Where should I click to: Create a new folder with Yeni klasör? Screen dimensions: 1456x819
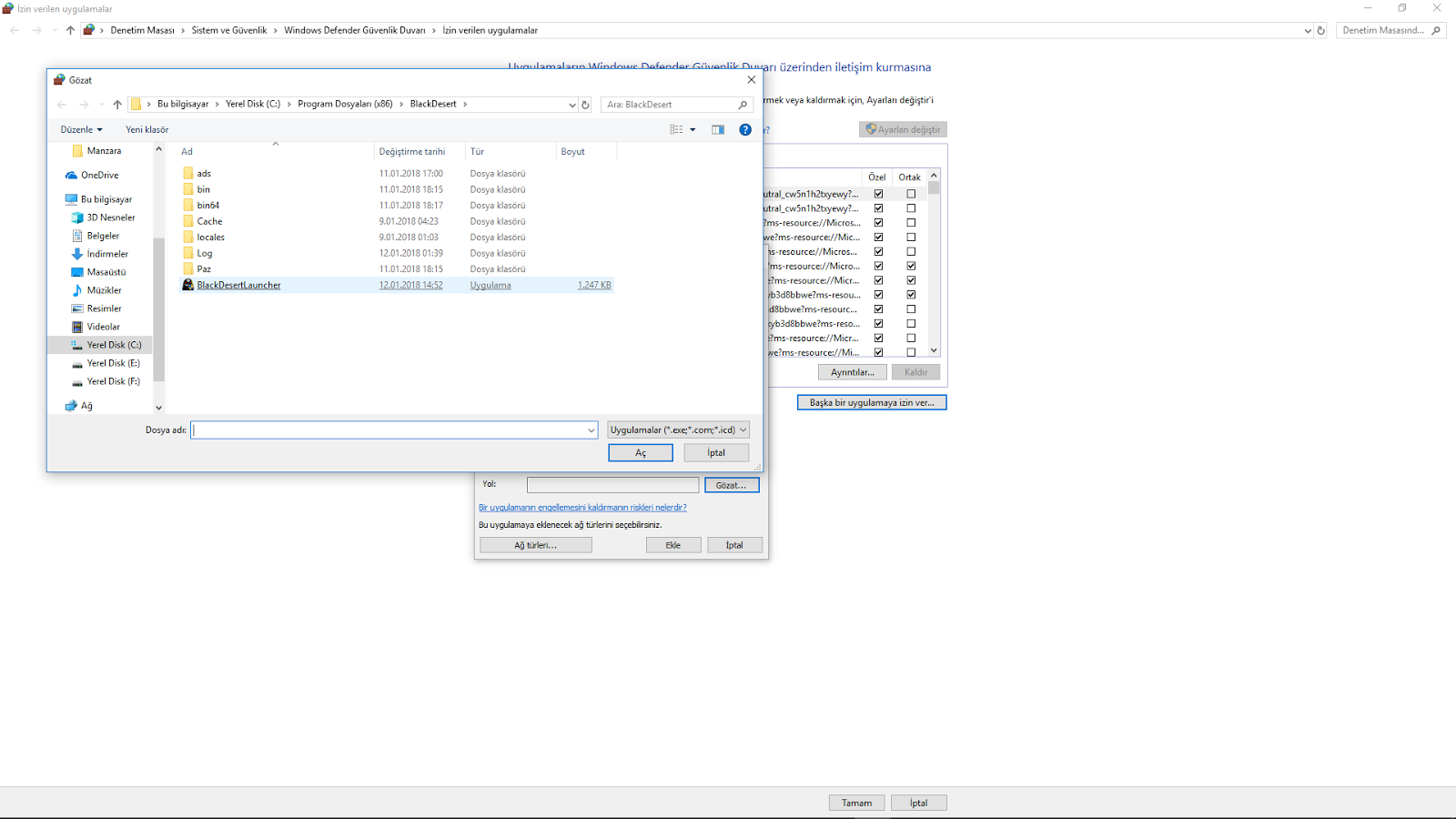pyautogui.click(x=147, y=130)
